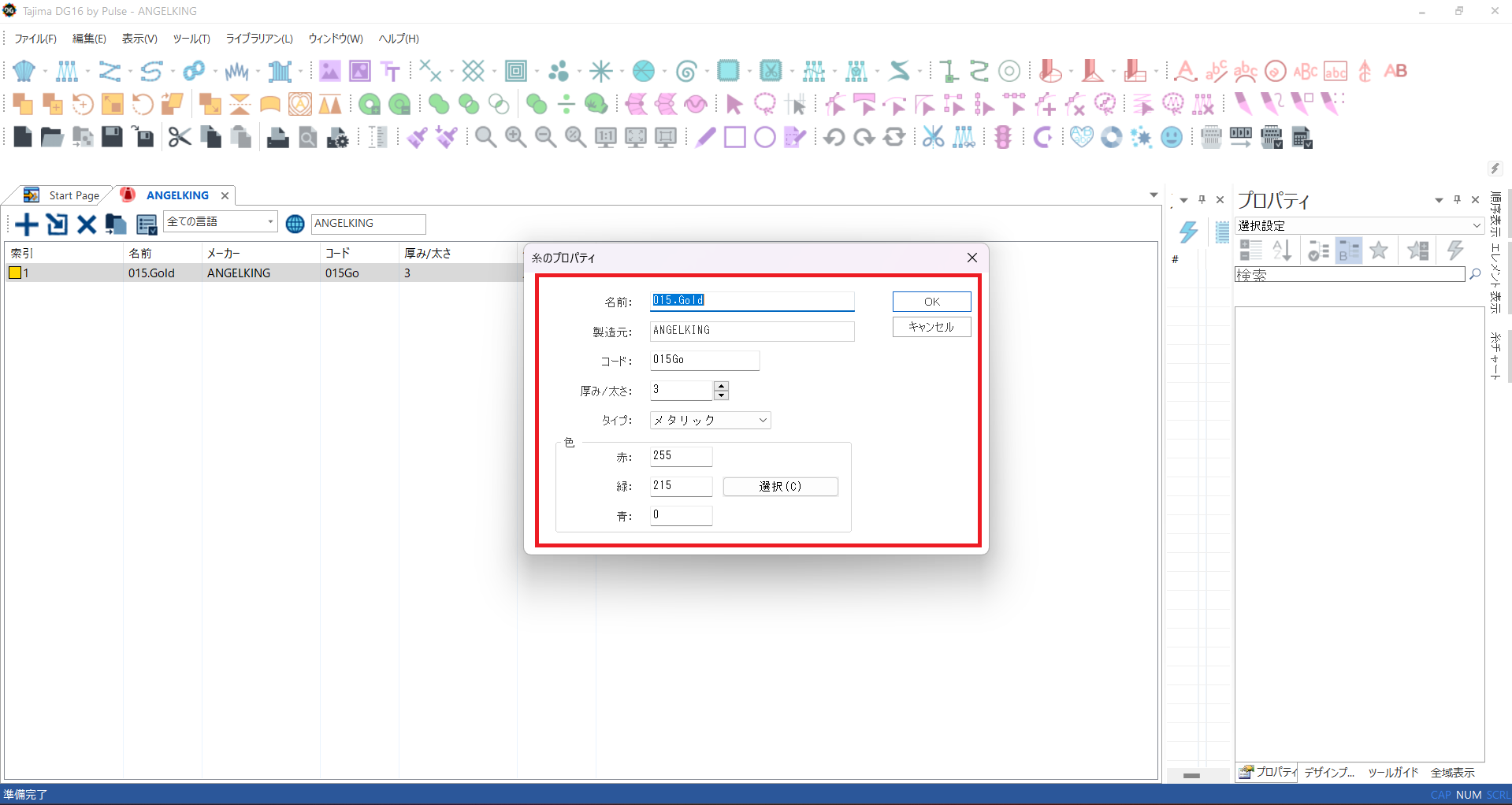
Task: Select the Run stitch tool
Action: tap(109, 71)
